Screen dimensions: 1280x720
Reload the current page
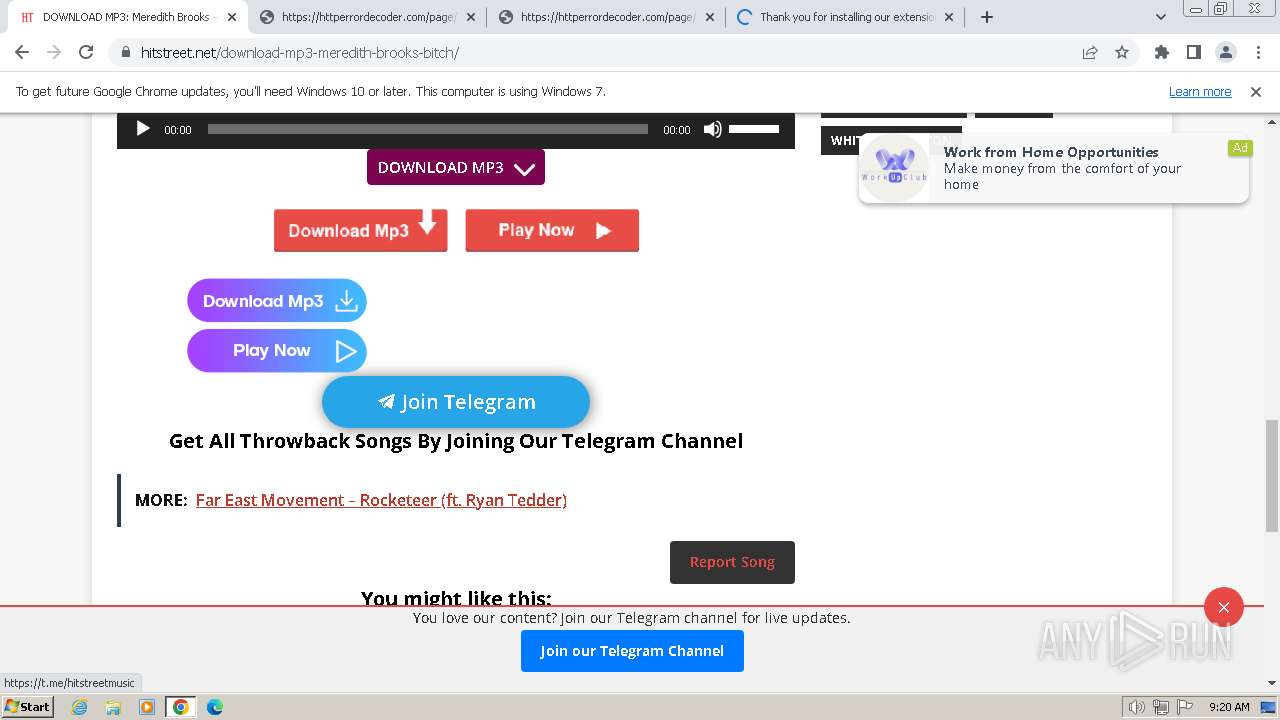(x=86, y=53)
